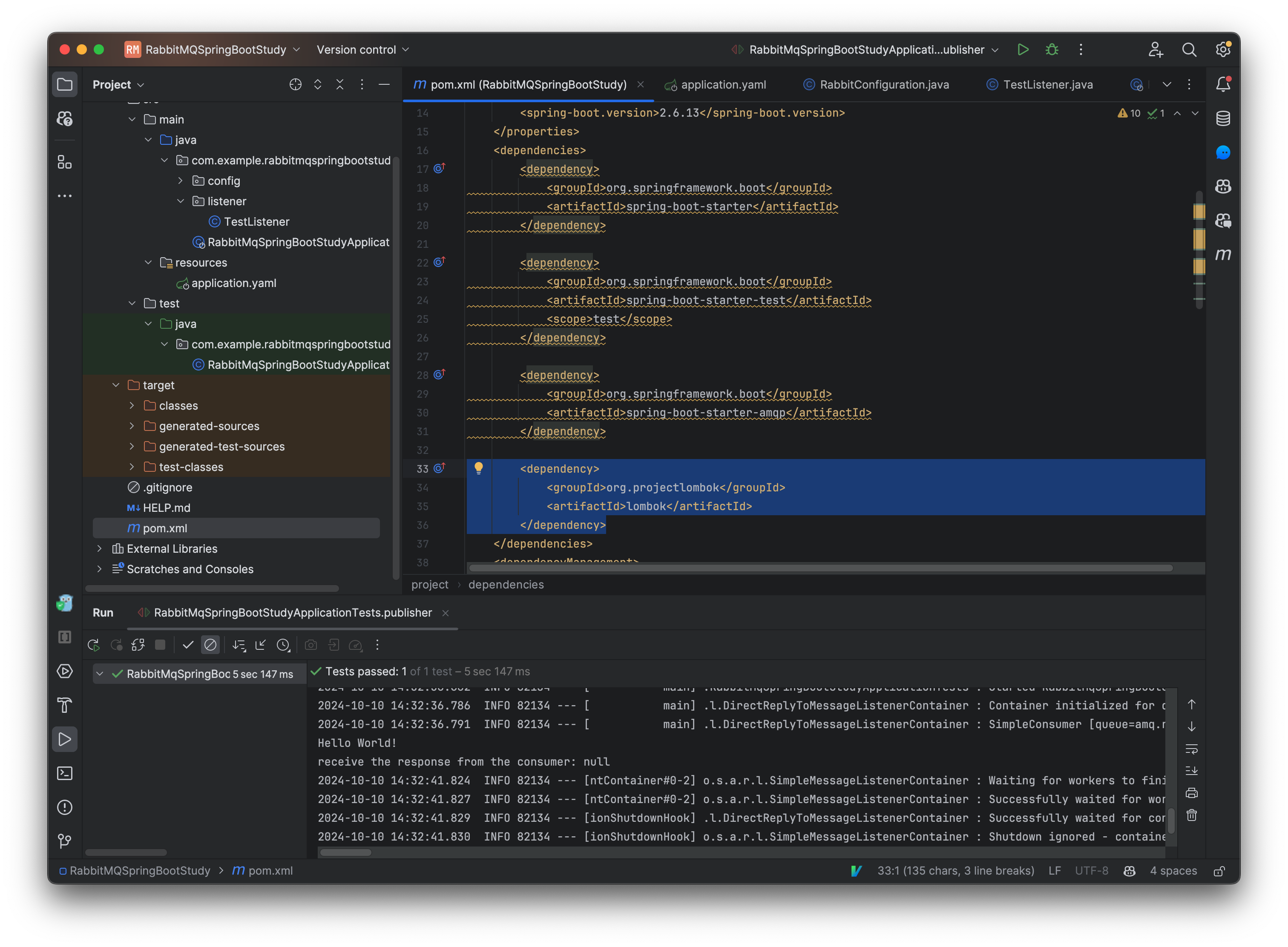
Task: Start debugging with the bug icon
Action: (1052, 50)
